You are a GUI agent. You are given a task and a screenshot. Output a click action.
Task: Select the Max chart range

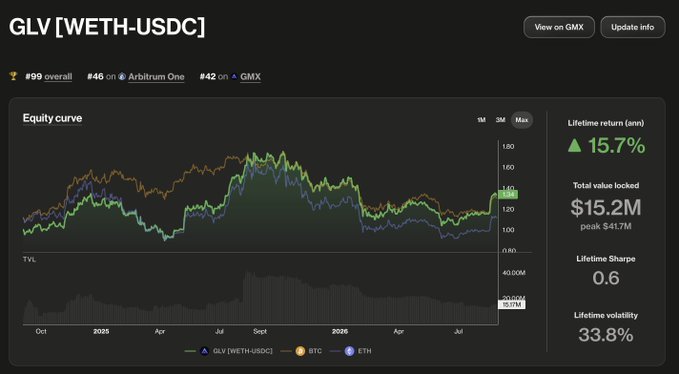(522, 120)
